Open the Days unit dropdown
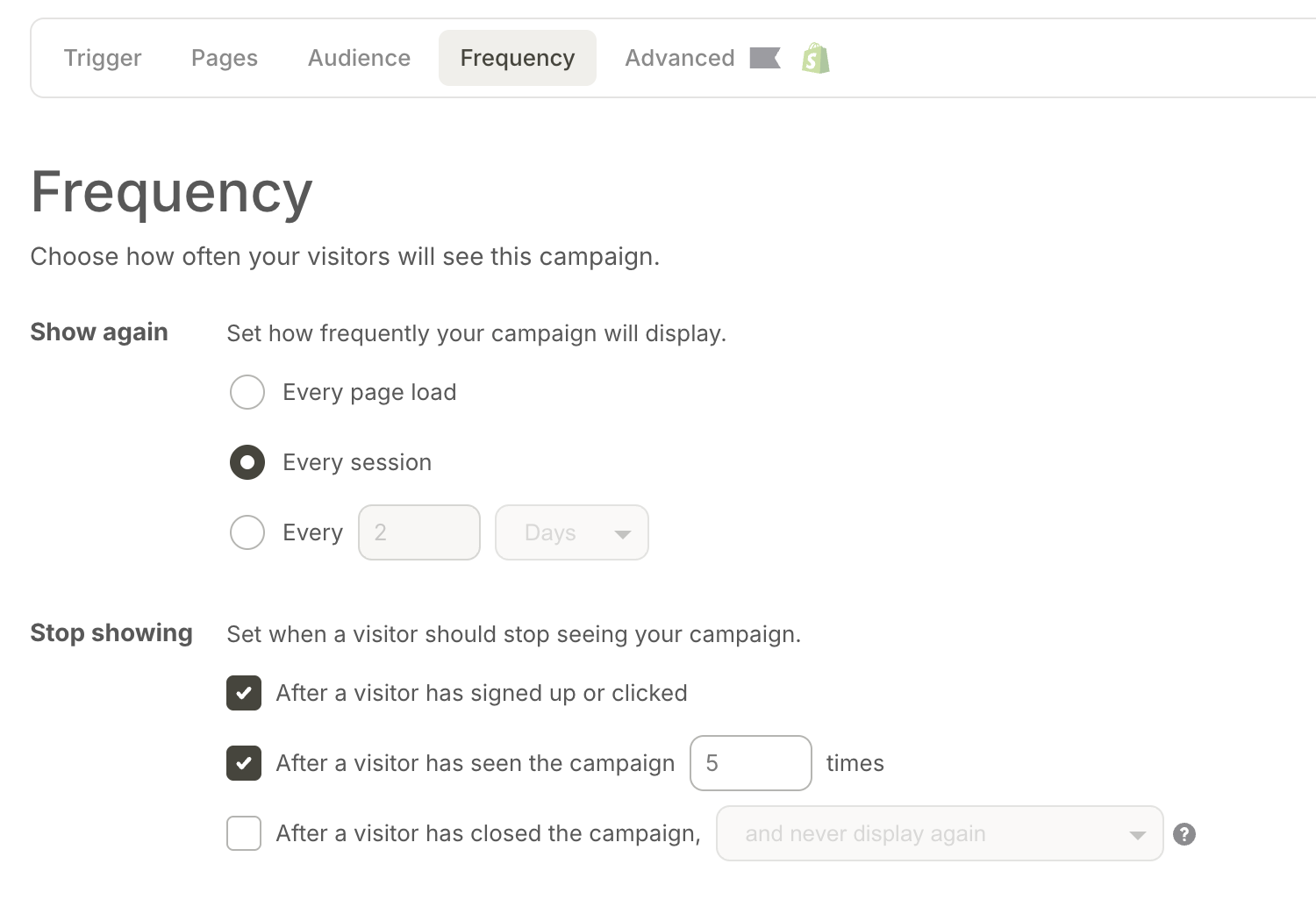Viewport: 1316px width, 921px height. pos(572,532)
